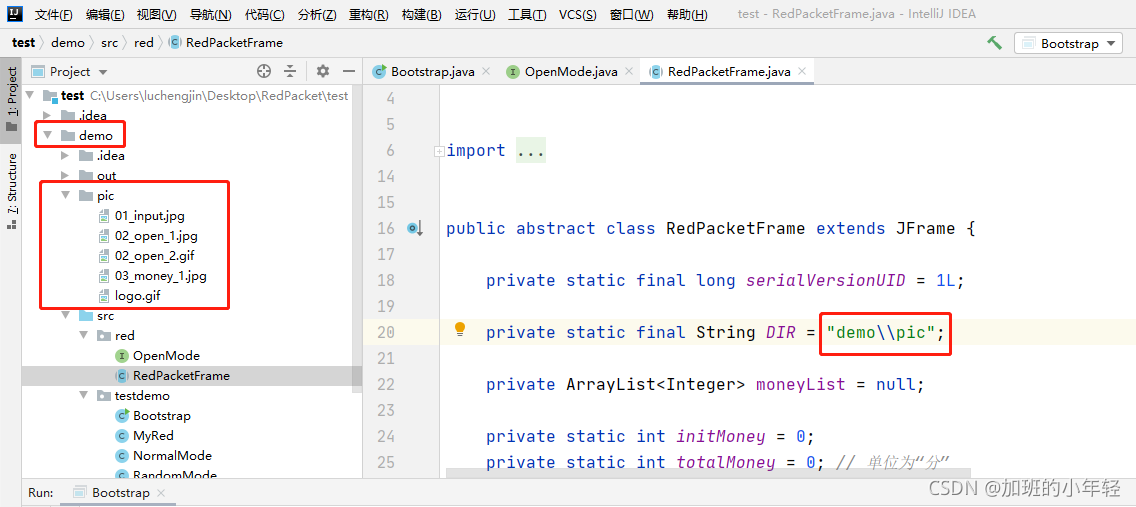This screenshot has width=1136, height=507.
Task: Open the 文件(F) menu
Action: click(54, 14)
